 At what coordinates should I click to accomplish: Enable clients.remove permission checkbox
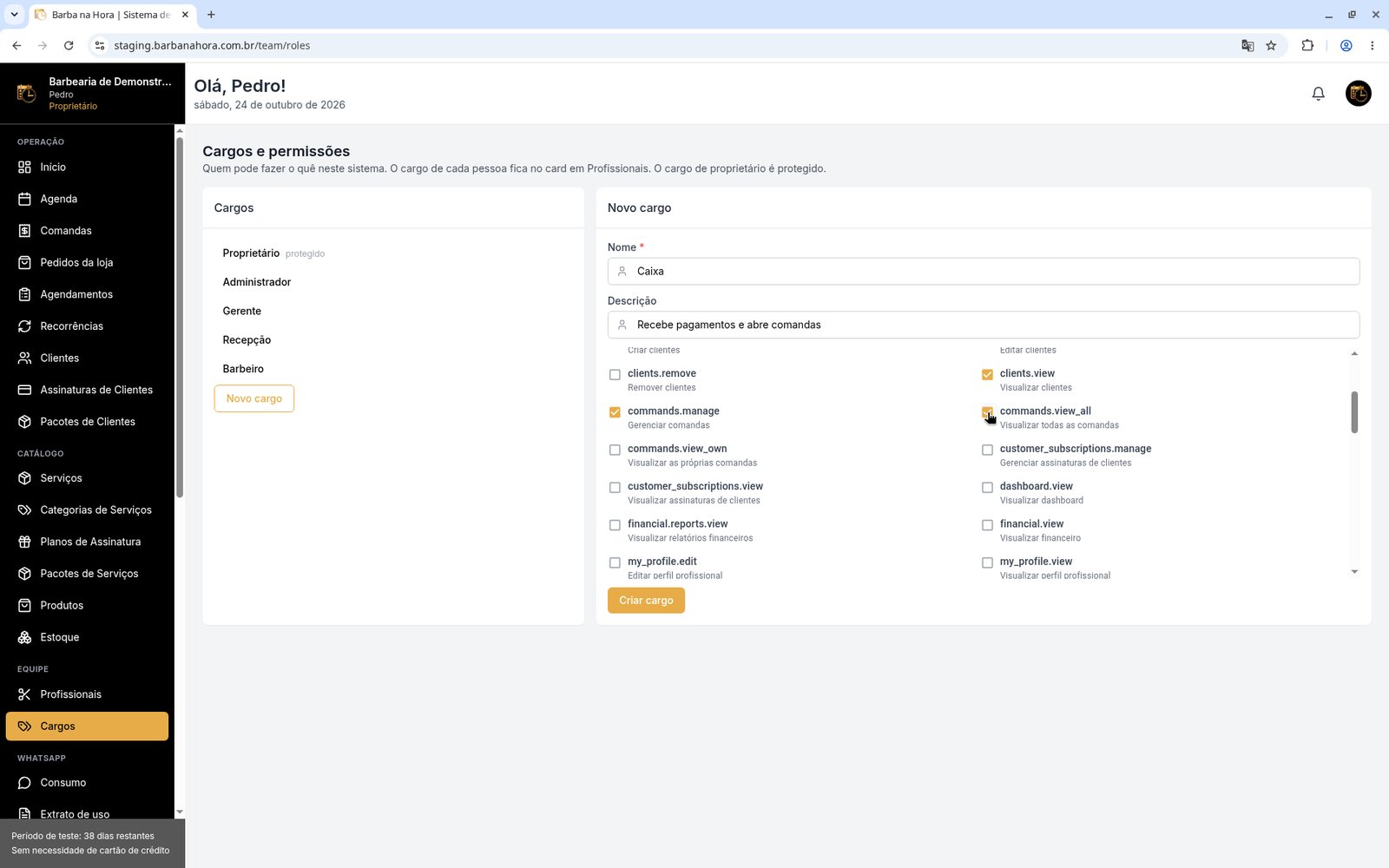615,375
